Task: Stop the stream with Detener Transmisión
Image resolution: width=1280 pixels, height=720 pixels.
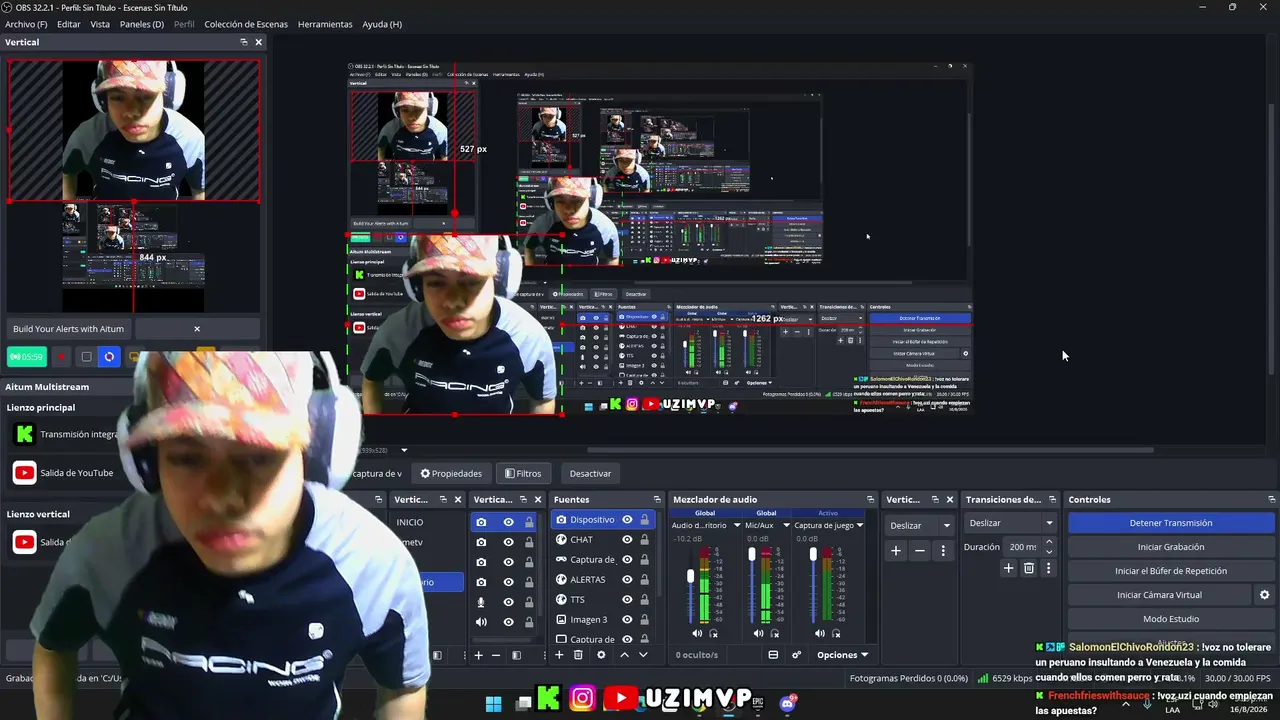Action: pos(1171,523)
